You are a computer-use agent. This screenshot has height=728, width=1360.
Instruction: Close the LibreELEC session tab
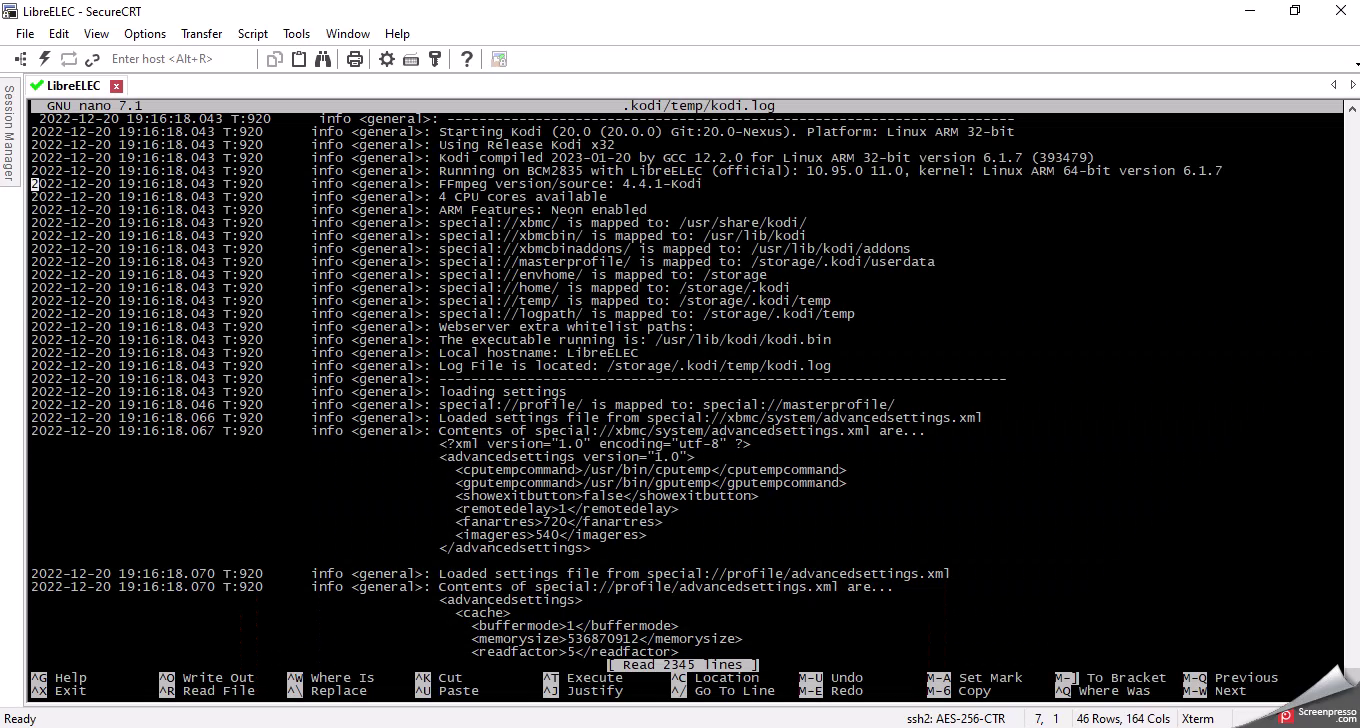(x=116, y=86)
